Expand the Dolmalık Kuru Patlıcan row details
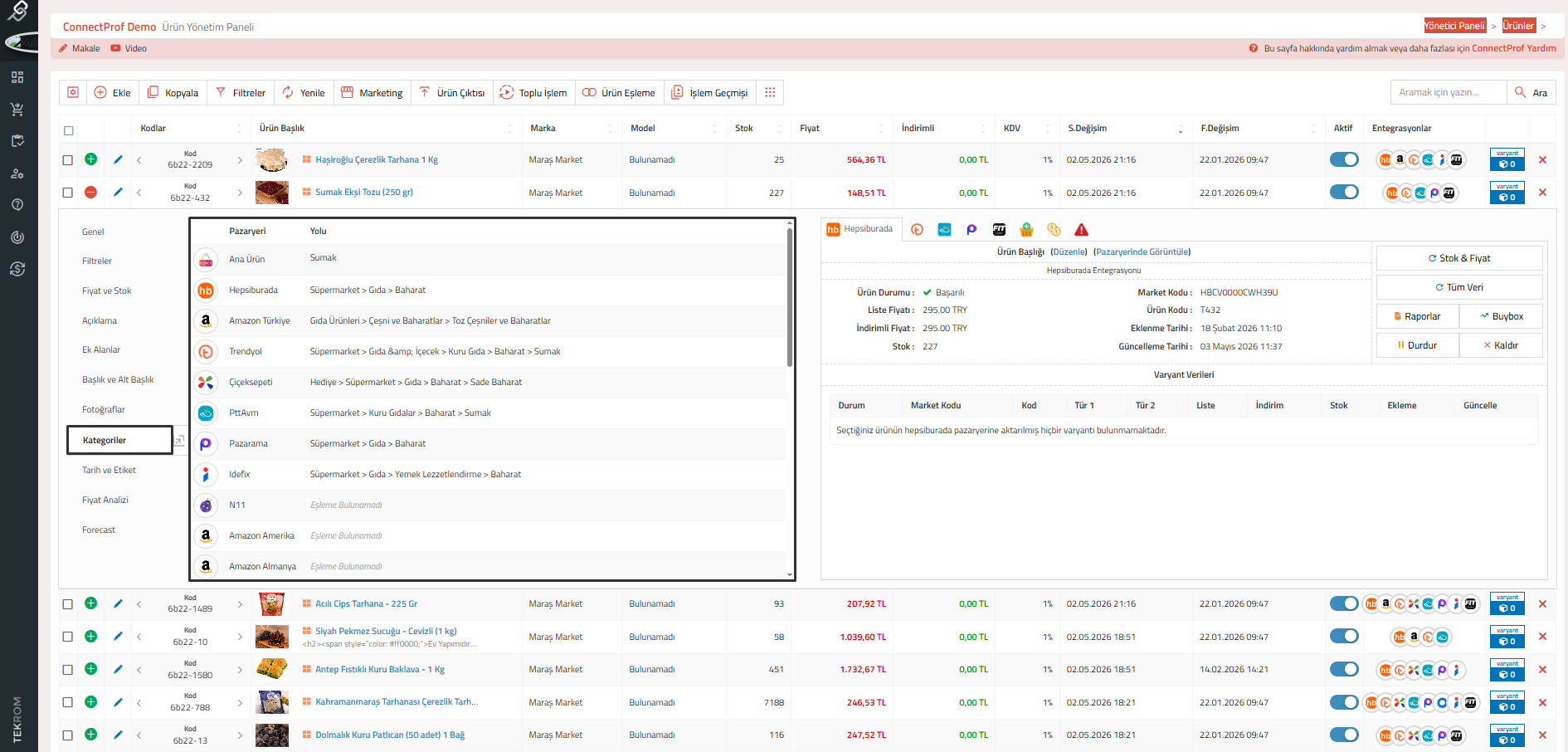Viewport: 1568px width, 752px height. pos(91,735)
